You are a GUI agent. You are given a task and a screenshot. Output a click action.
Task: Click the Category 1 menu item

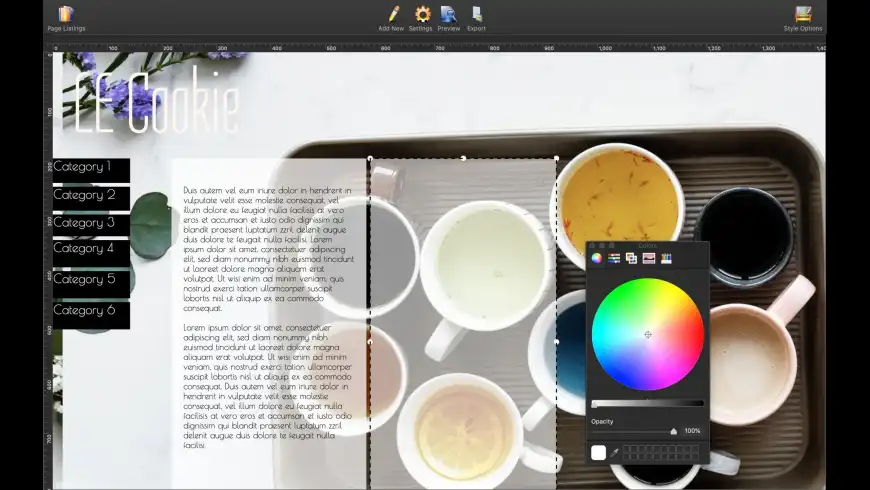point(92,170)
